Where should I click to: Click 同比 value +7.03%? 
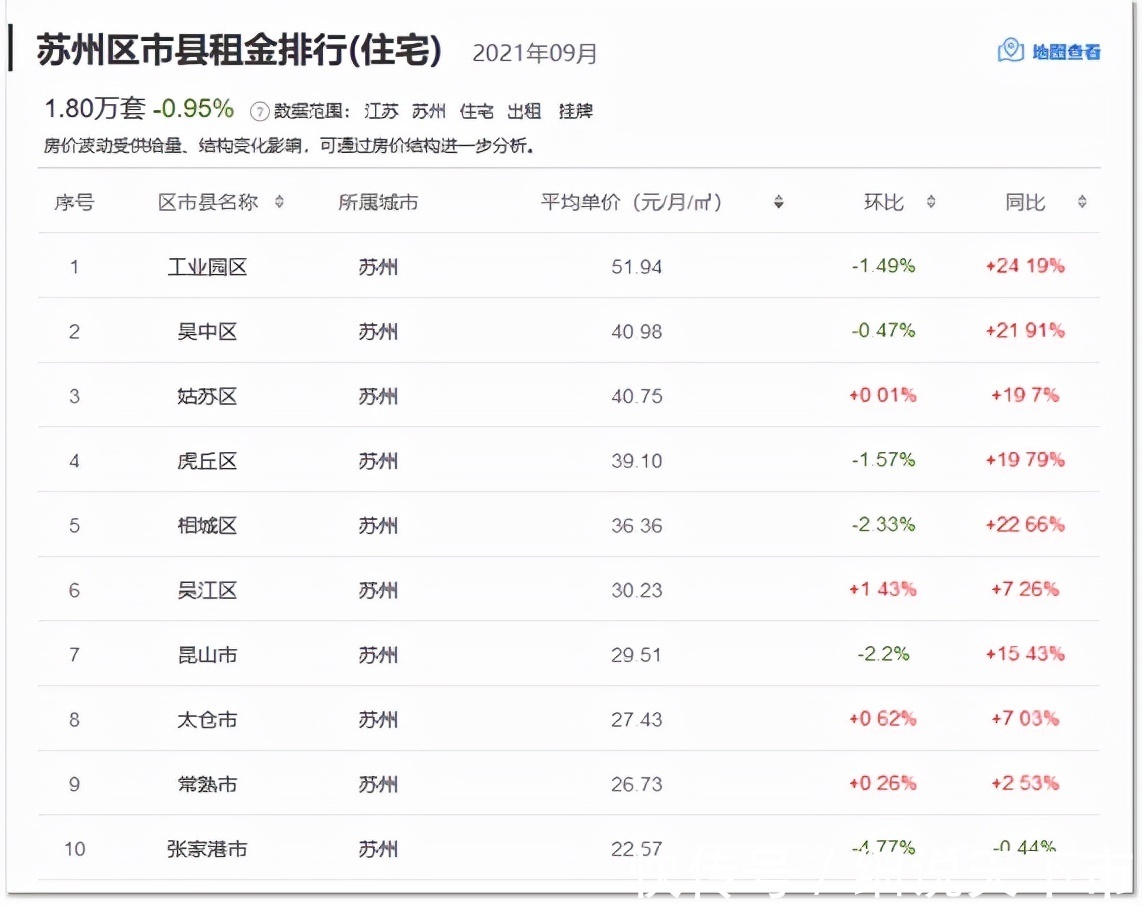click(1025, 719)
